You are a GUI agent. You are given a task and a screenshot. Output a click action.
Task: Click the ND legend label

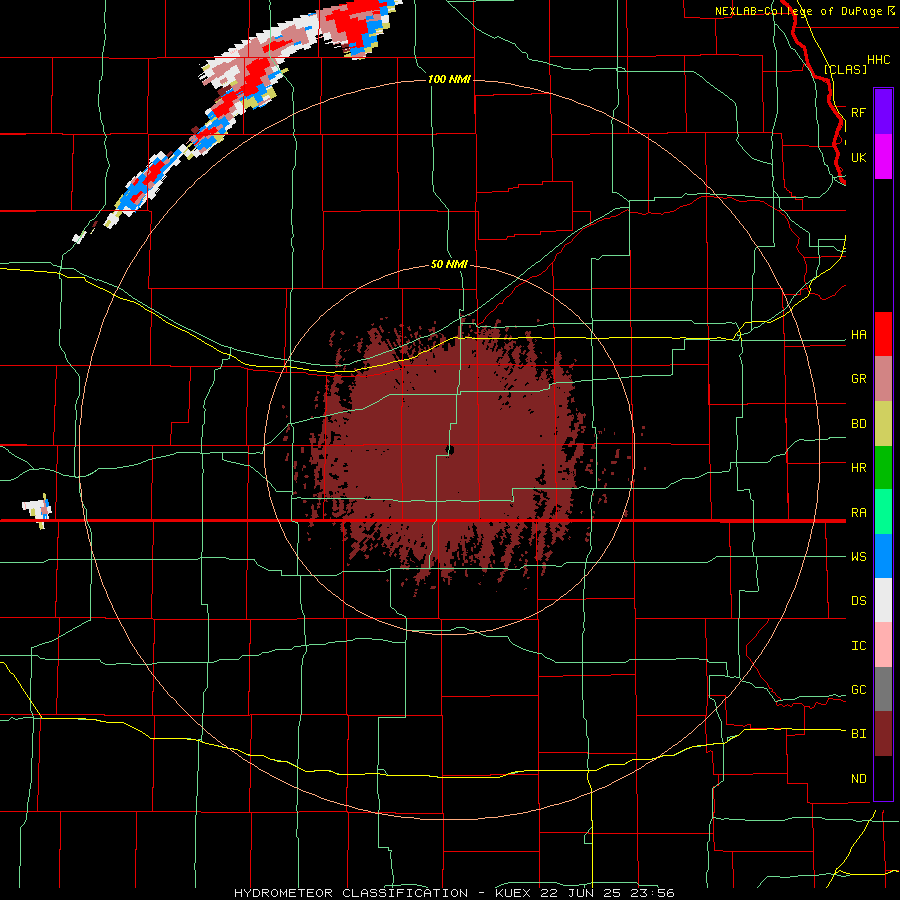coord(859,779)
